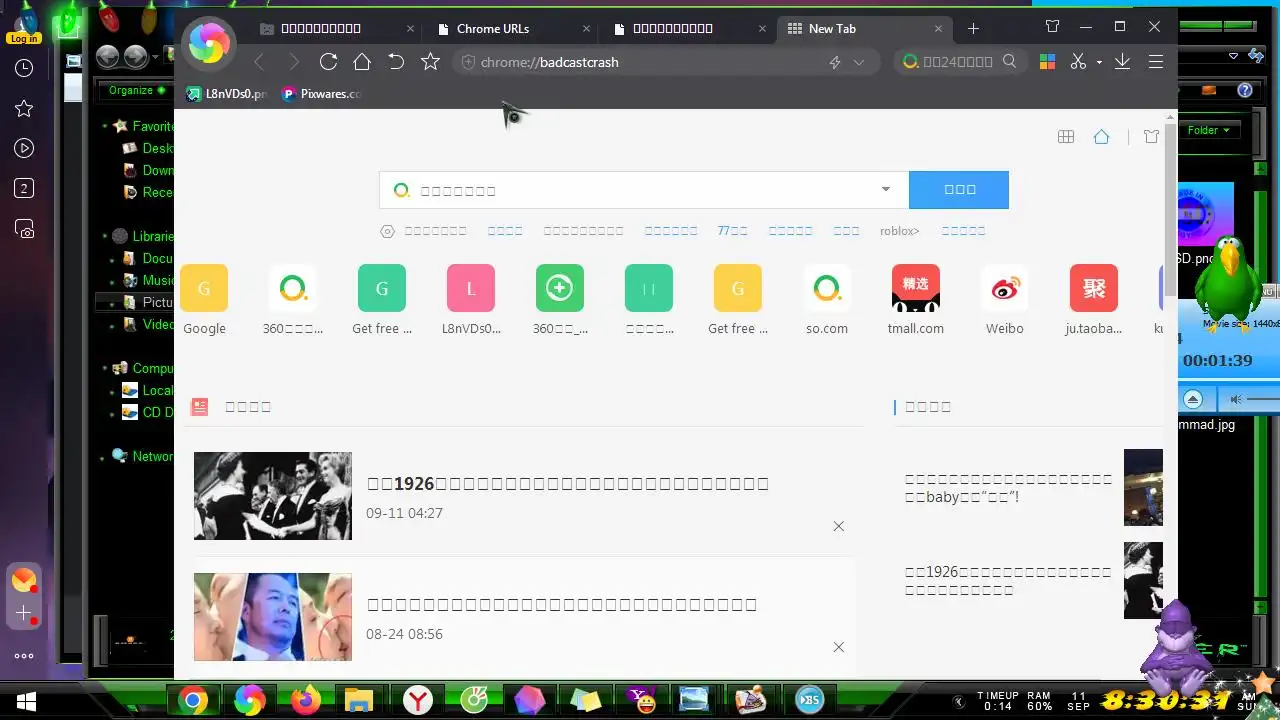Open File Explorer from the taskbar
The height and width of the screenshot is (720, 1280).
(360, 700)
